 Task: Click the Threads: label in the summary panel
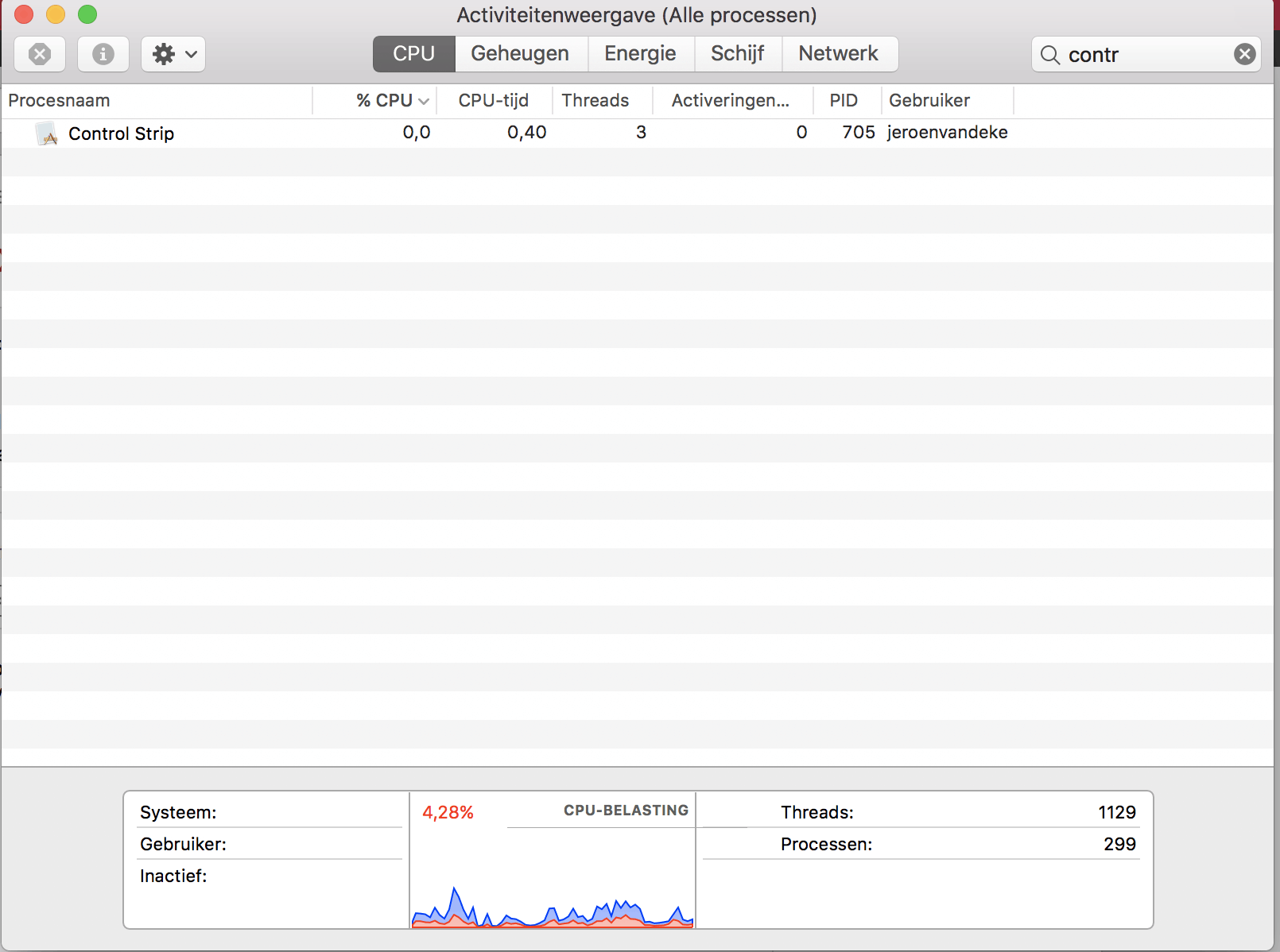pos(817,812)
